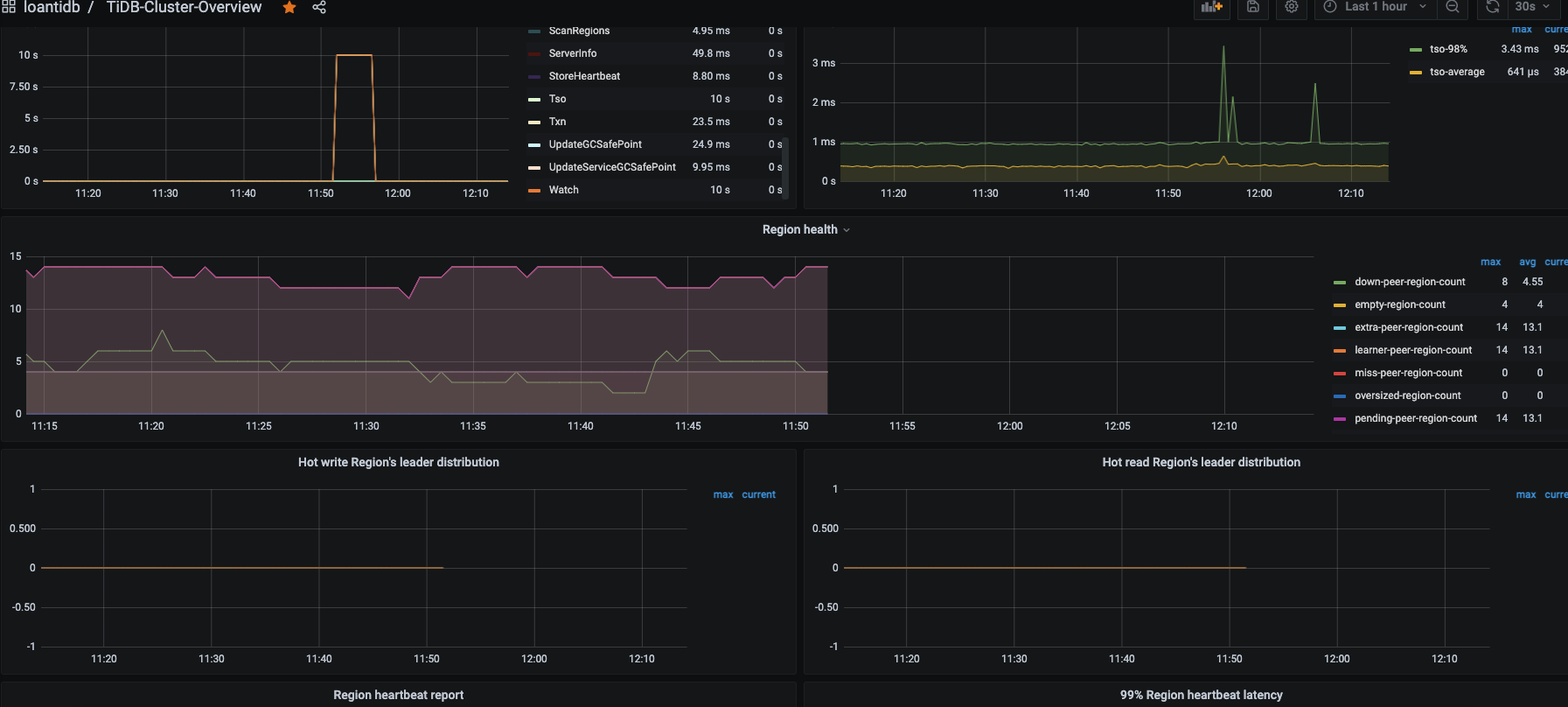1568x707 pixels.
Task: Click the pending-peer-region-count color swatch
Action: (1339, 419)
